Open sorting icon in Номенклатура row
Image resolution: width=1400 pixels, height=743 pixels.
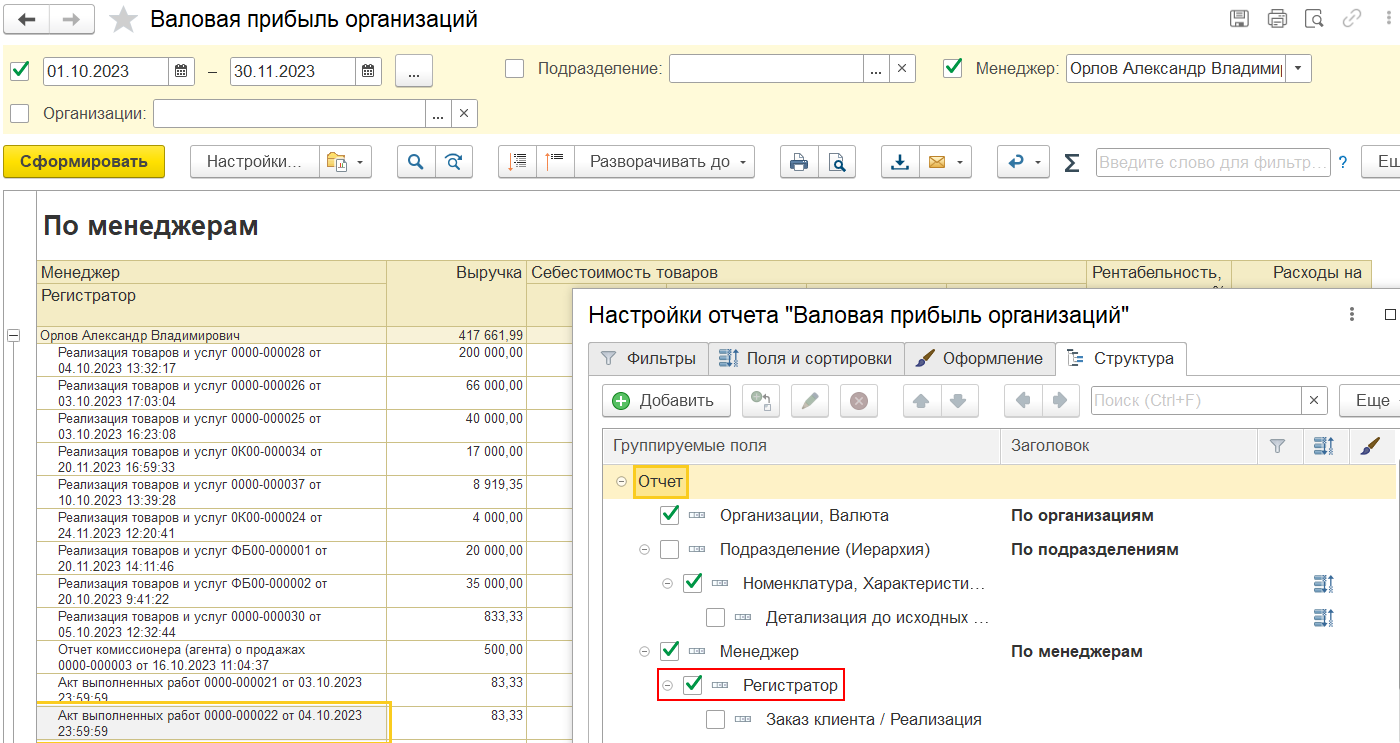coord(1324,583)
